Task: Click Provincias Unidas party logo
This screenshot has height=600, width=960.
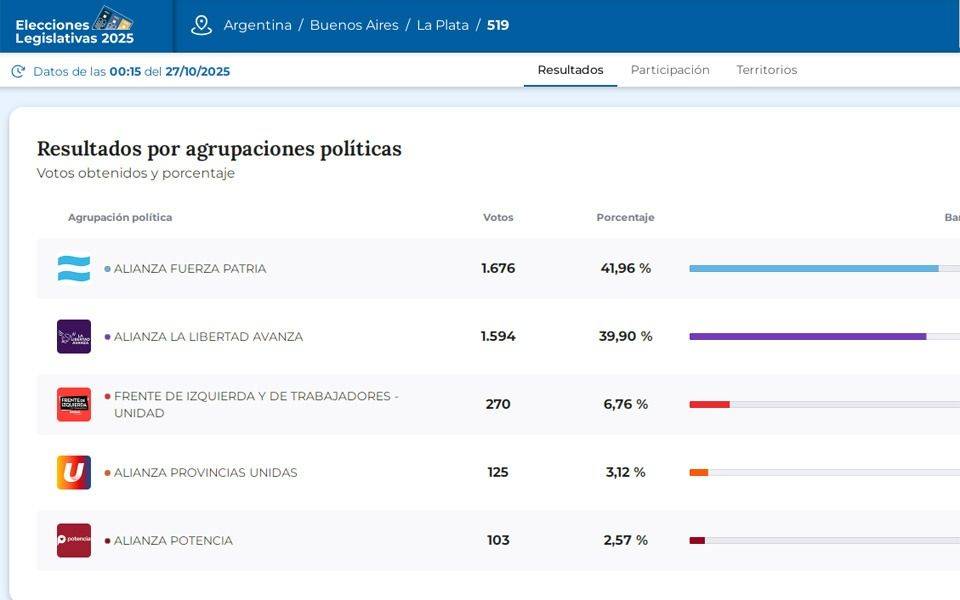Action: click(74, 472)
